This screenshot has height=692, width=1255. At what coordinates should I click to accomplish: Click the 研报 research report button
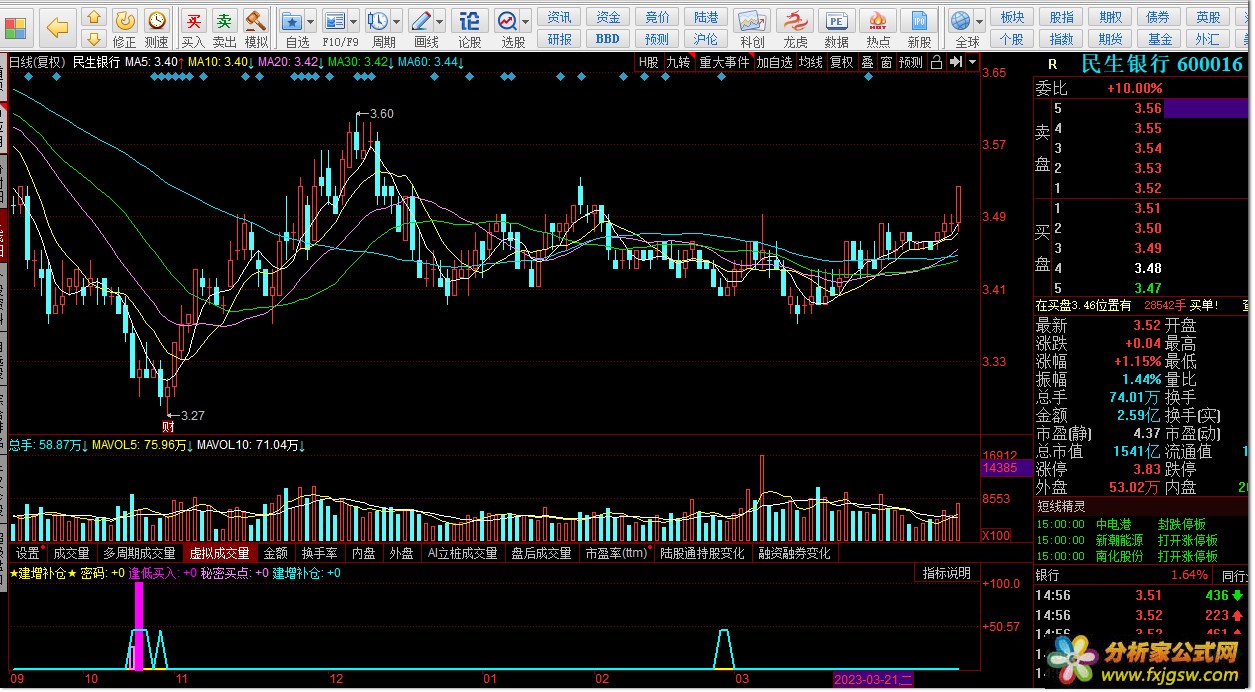click(x=560, y=39)
